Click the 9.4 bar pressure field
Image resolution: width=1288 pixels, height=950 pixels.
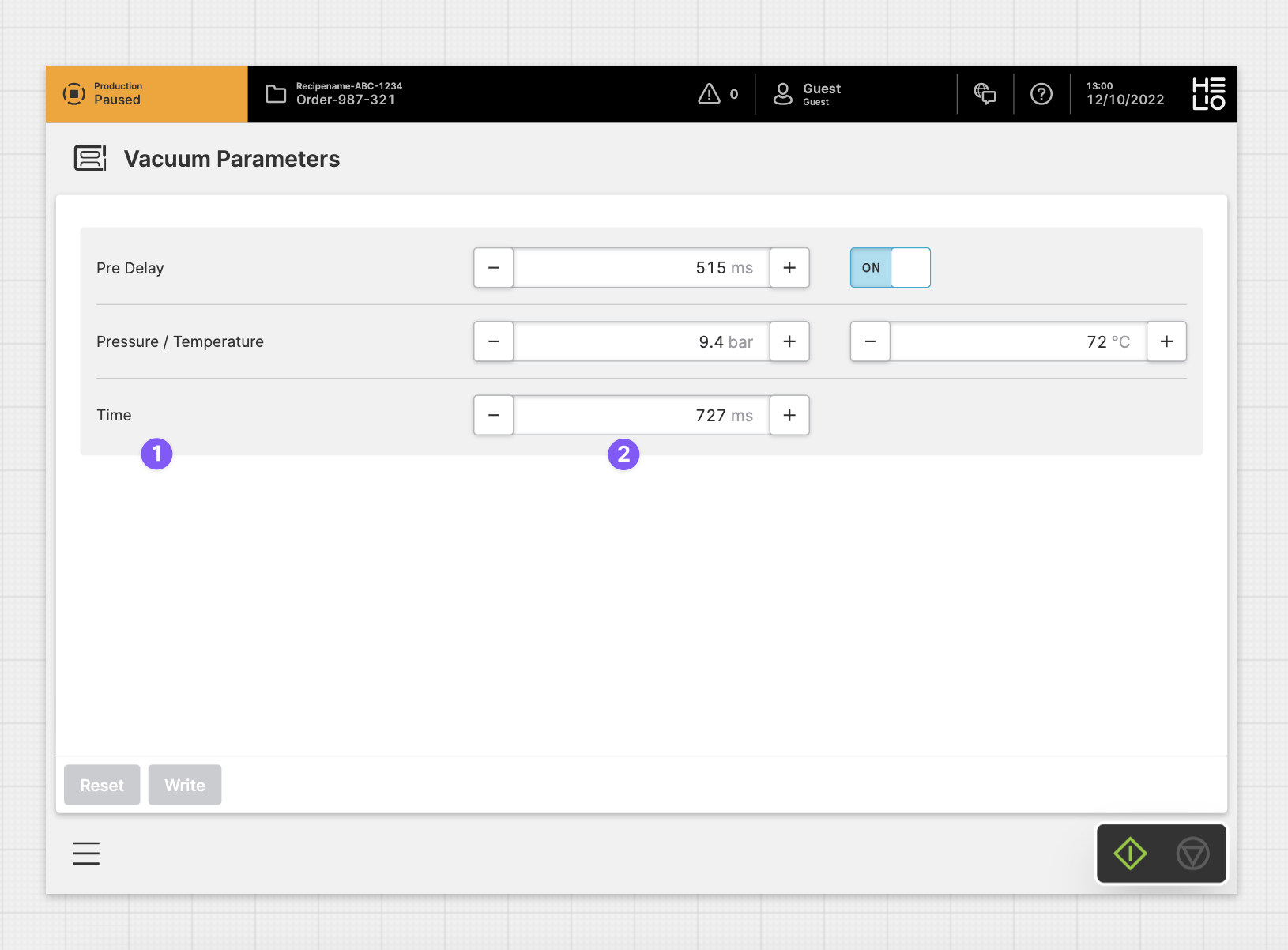(641, 341)
